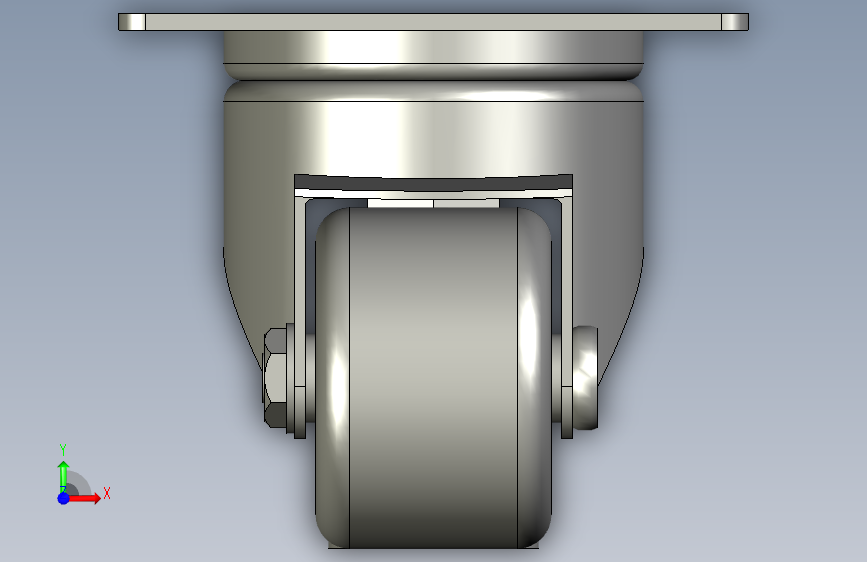Select the hex nut on the axle
The width and height of the screenshot is (867, 562).
pyautogui.click(x=275, y=378)
